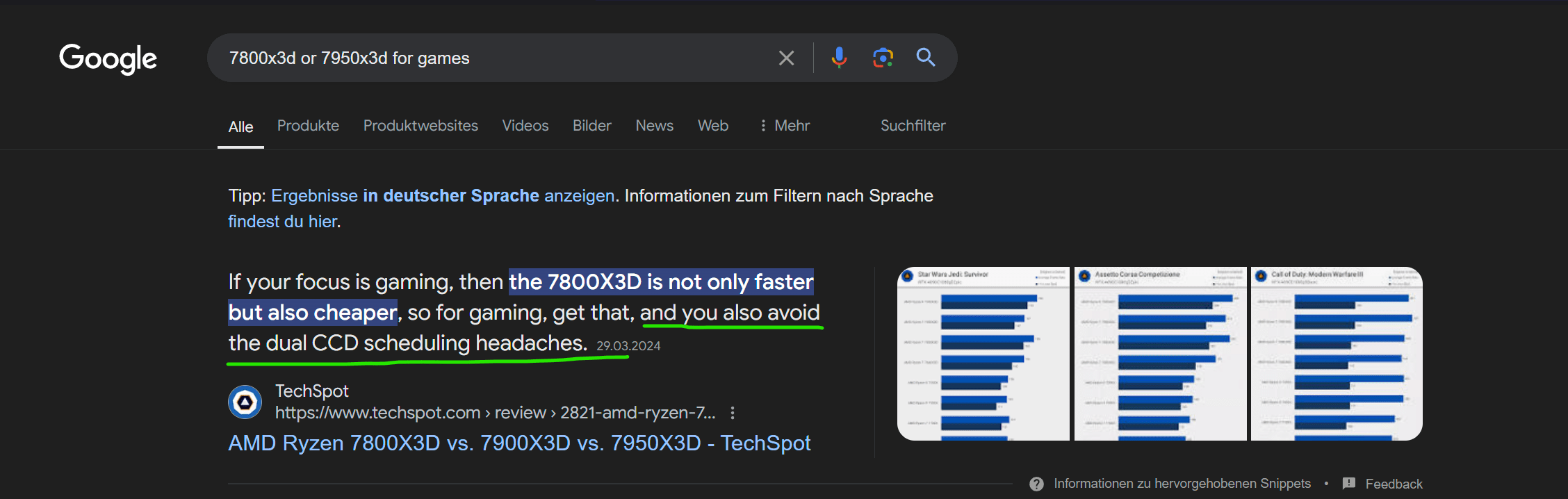This screenshot has width=1568, height=499.
Task: Click the techspot.com URL breadcrumb
Action: (x=495, y=413)
